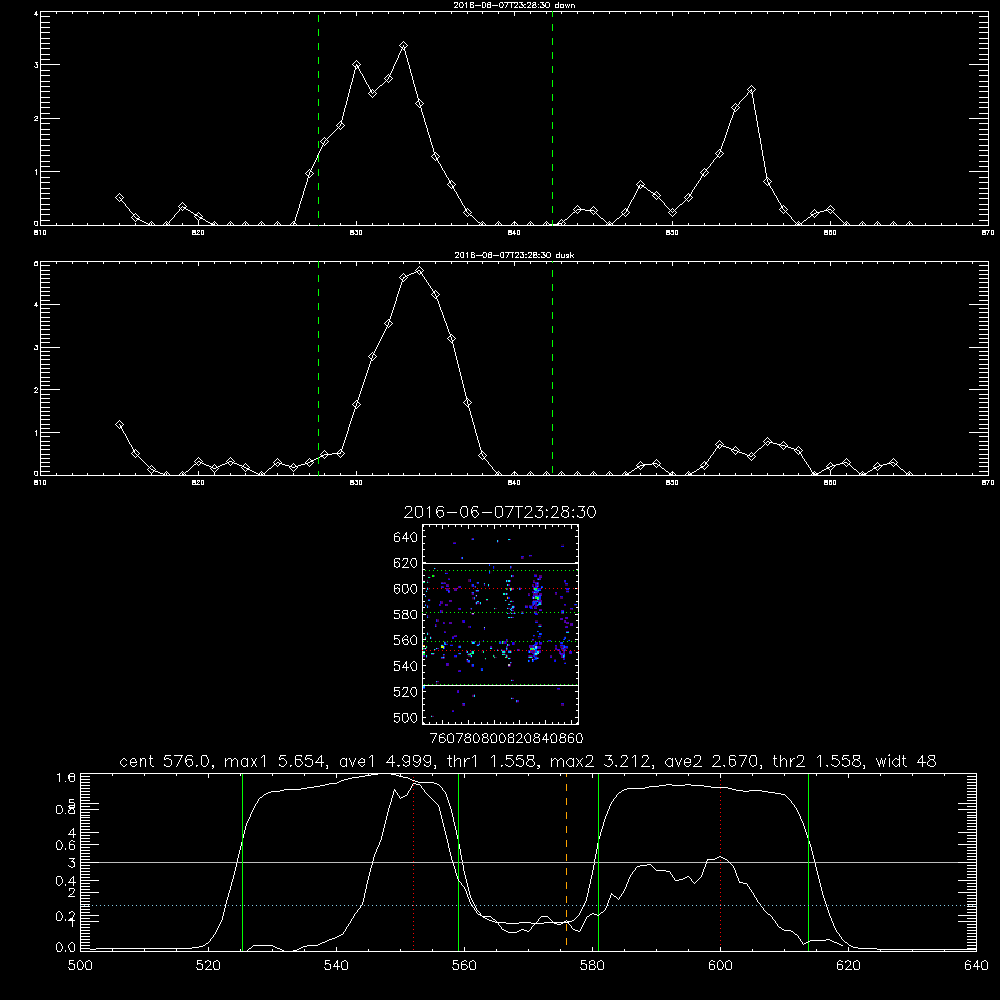This screenshot has height=1000, width=1000.
Task: Click the solid white horizontal threshold line in bottom plot
Action: point(528,862)
